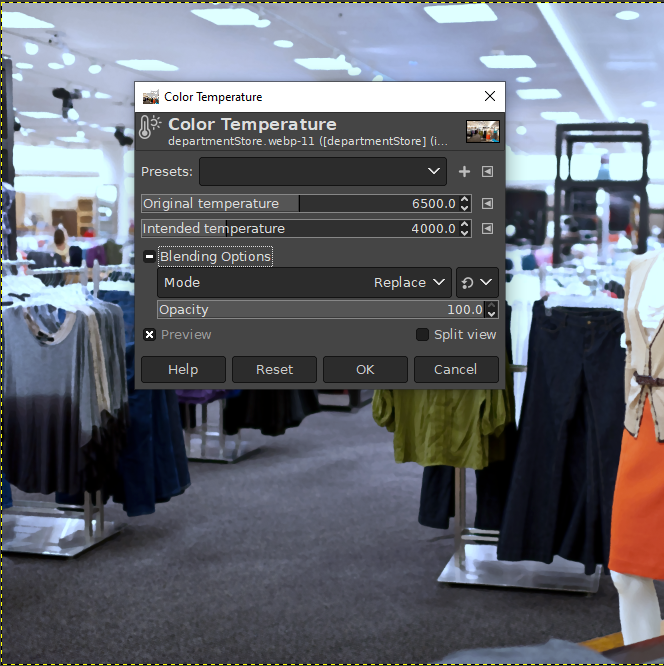Screen dimensions: 664x666
Task: Click the Reset button
Action: tap(274, 370)
